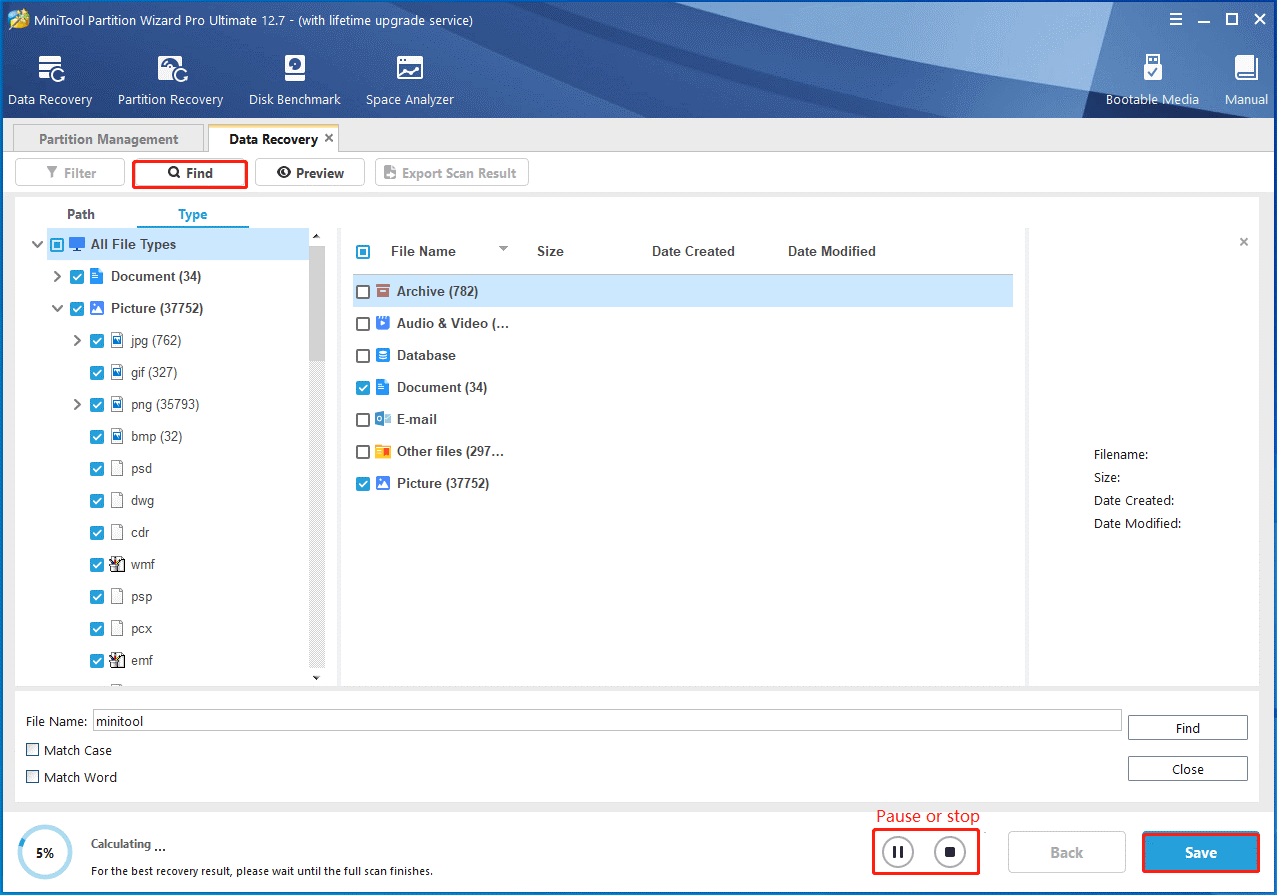
Task: Switch to Partition Management tab
Action: tap(108, 139)
